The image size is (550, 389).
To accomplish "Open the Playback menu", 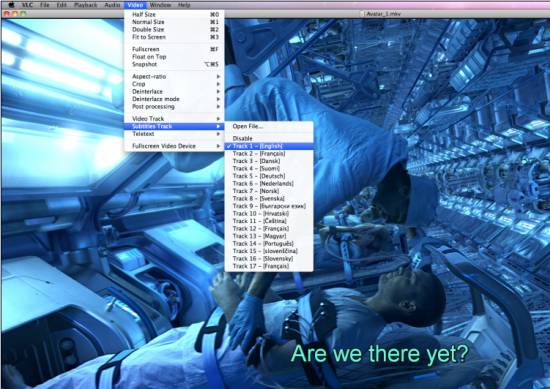I will tap(86, 5).
